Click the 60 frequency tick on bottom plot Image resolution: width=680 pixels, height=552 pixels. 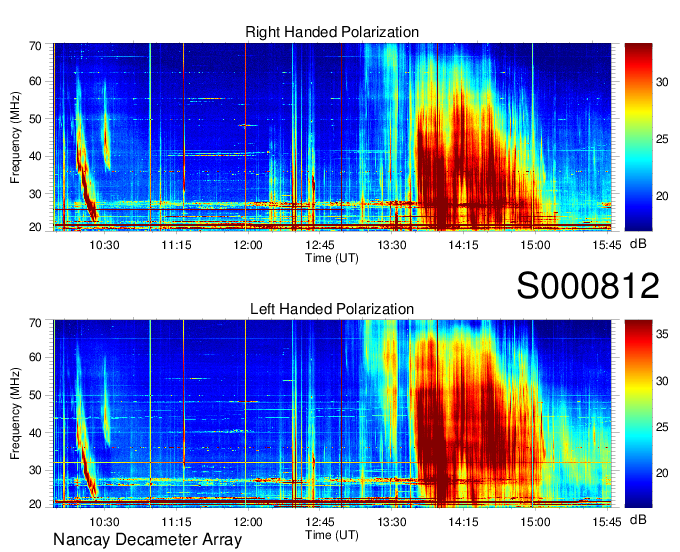(x=35, y=357)
